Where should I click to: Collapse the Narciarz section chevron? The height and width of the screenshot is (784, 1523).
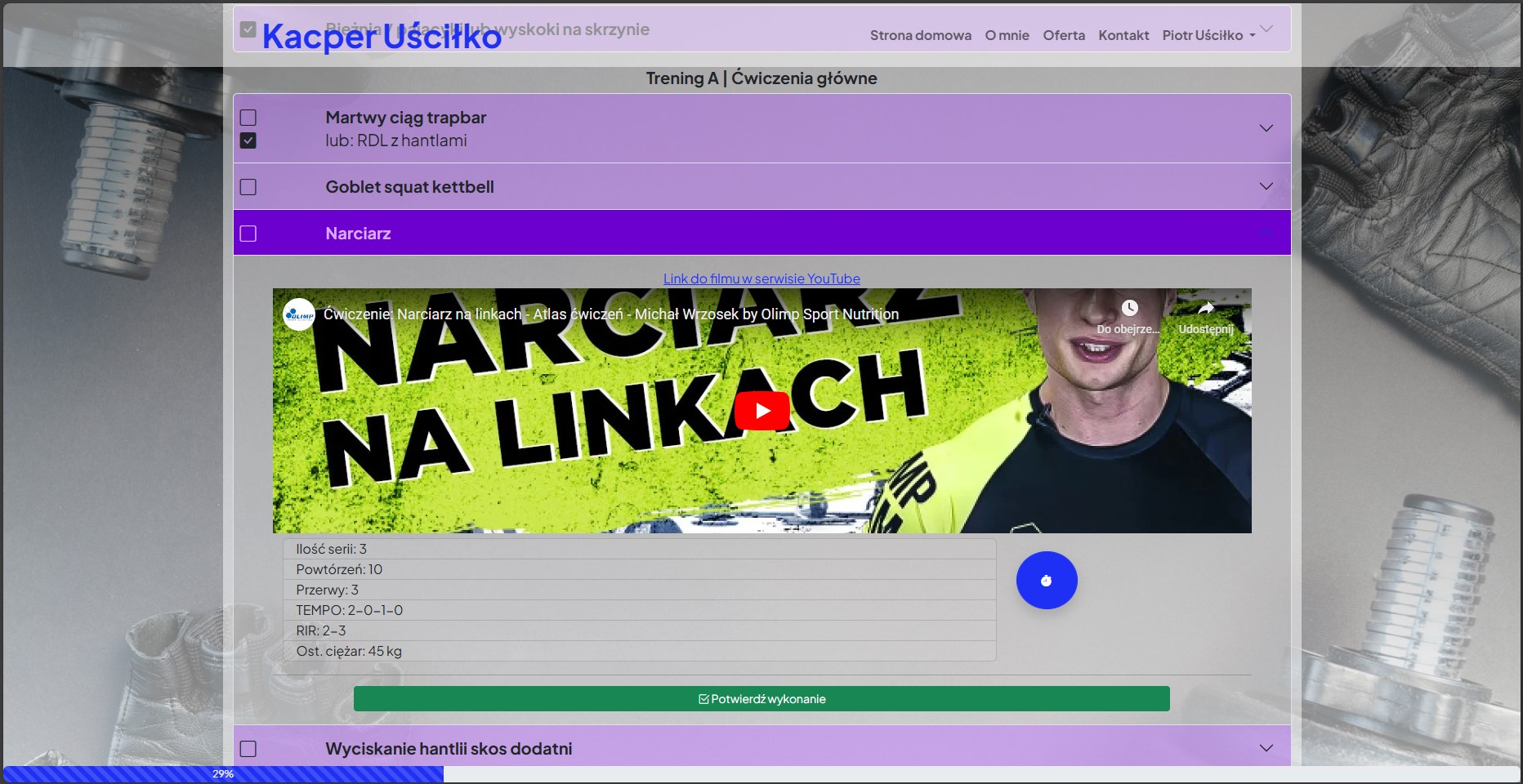click(1266, 233)
